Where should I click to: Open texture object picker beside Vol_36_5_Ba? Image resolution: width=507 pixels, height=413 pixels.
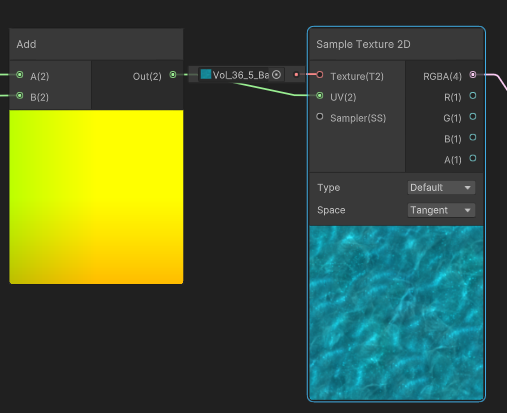(x=276, y=75)
